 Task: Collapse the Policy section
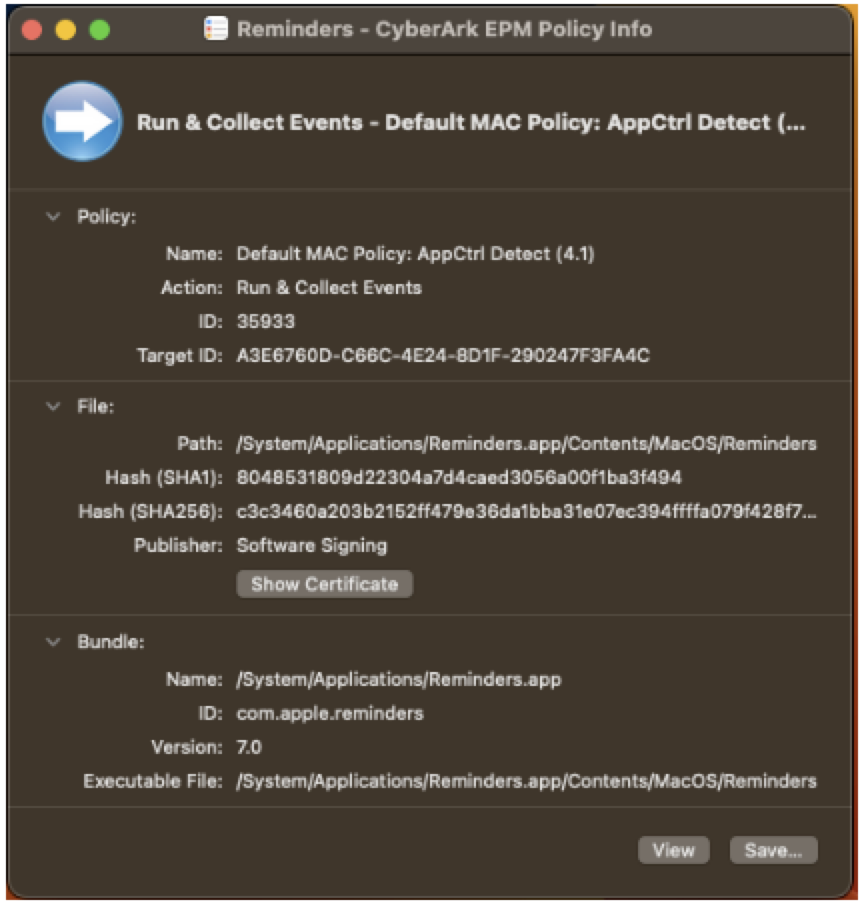(x=55, y=216)
